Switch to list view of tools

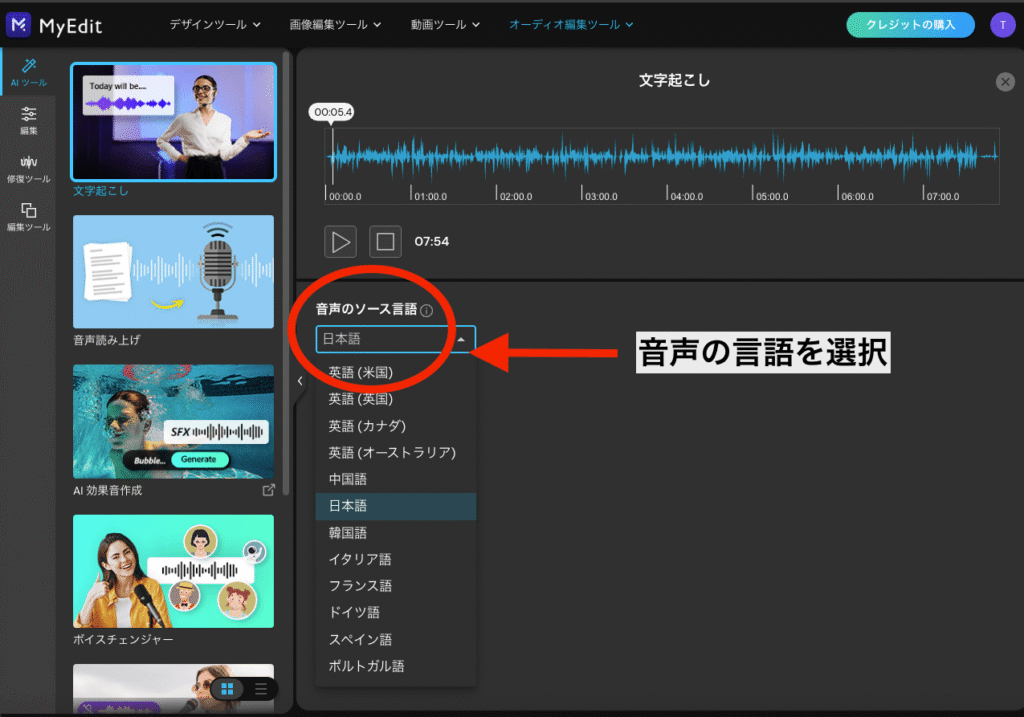[x=261, y=689]
